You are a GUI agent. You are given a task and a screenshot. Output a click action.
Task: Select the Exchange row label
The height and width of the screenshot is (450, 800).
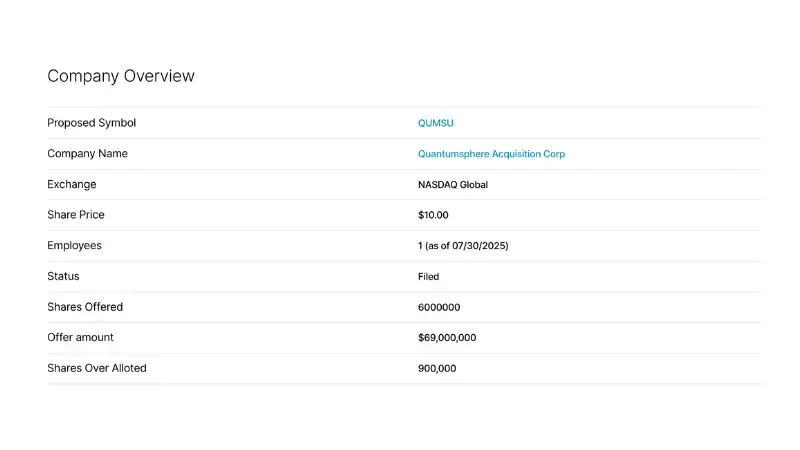click(x=72, y=185)
